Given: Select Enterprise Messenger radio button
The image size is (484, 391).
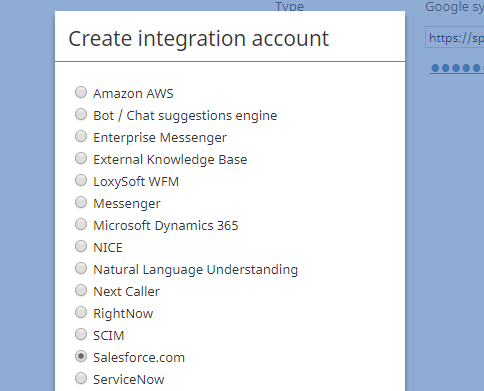Looking at the screenshot, I should 81,136.
